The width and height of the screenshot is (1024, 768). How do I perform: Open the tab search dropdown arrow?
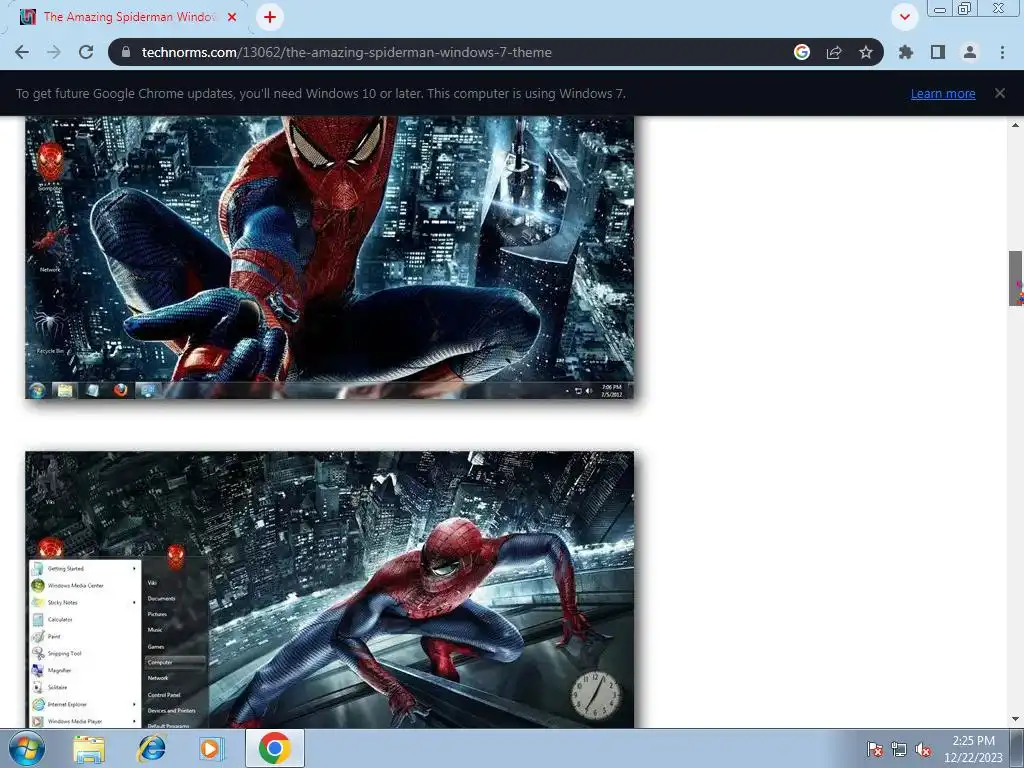[905, 17]
